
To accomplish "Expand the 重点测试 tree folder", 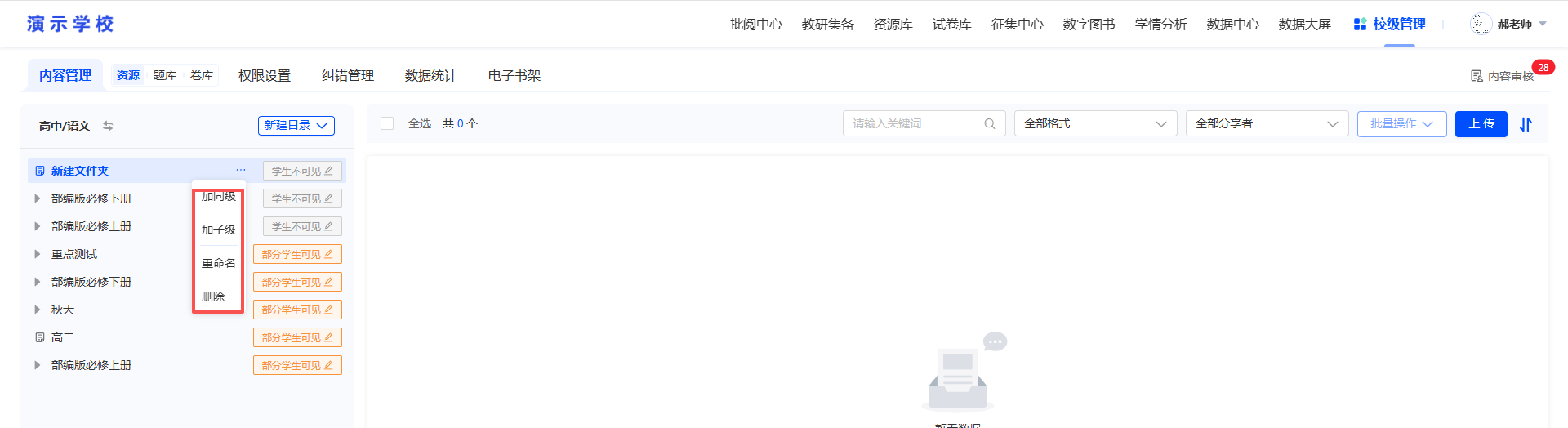I will point(37,255).
